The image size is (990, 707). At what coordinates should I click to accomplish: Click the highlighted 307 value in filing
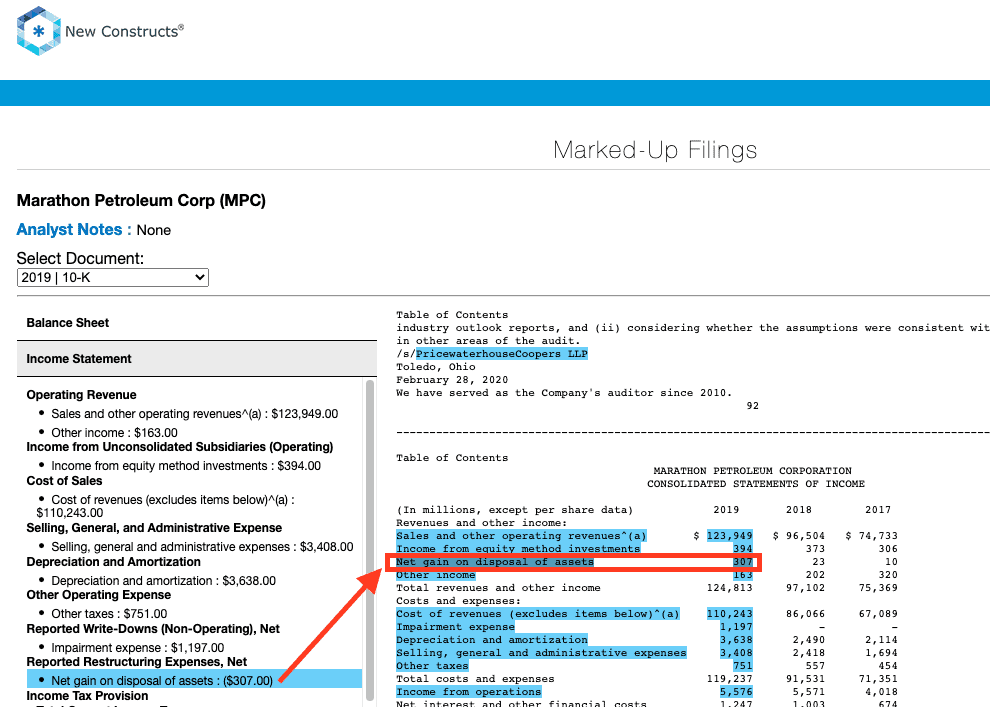click(742, 562)
